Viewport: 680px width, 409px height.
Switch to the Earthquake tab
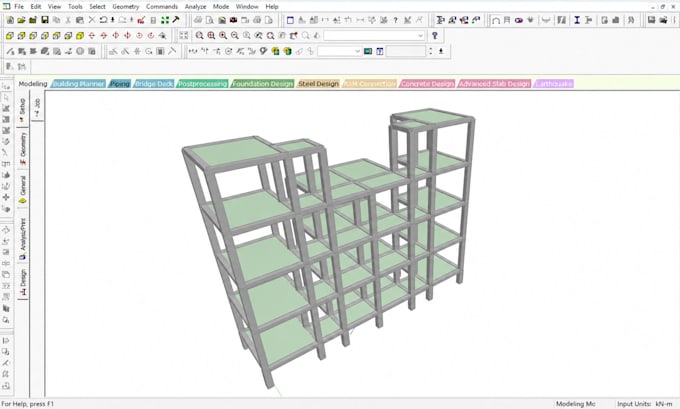coord(554,84)
